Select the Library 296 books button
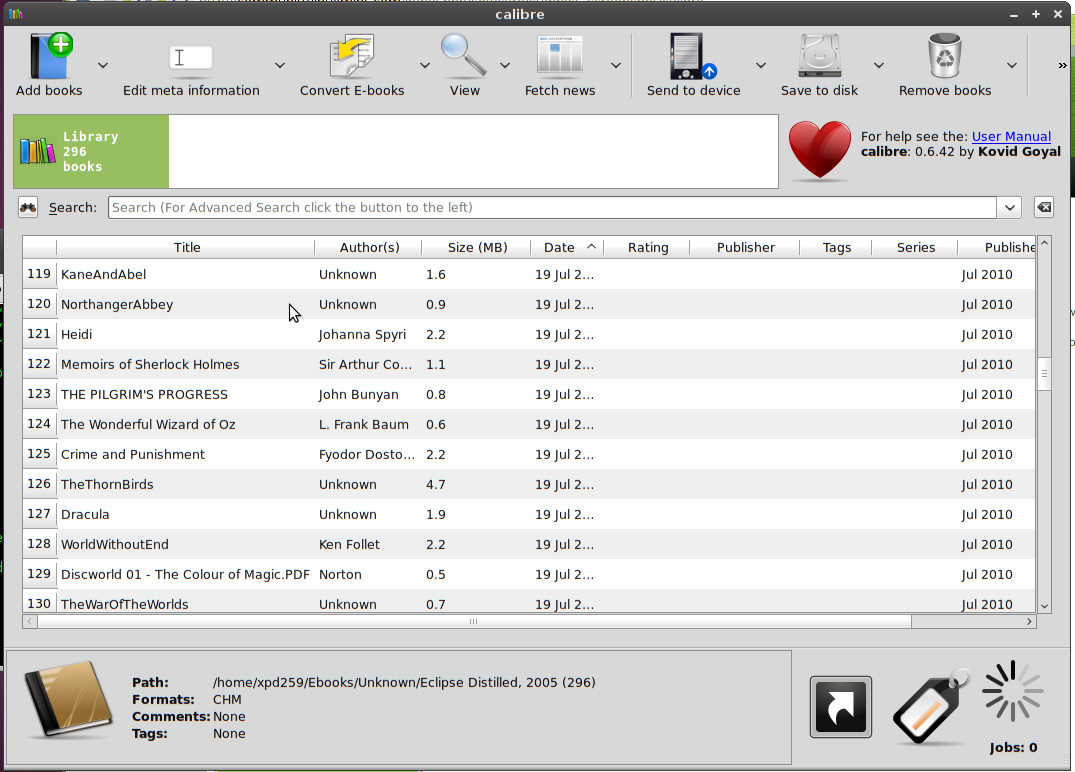The image size is (1075, 772). (x=91, y=152)
